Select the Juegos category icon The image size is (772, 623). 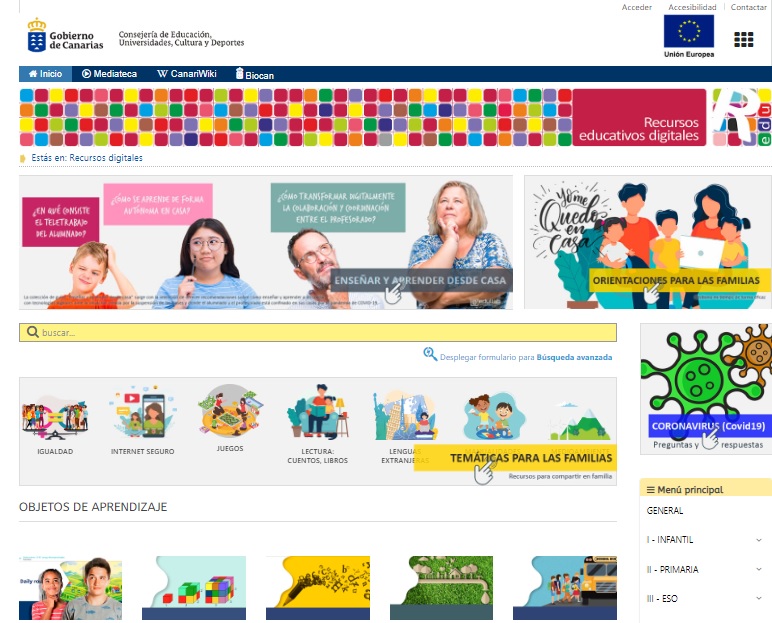tap(230, 411)
